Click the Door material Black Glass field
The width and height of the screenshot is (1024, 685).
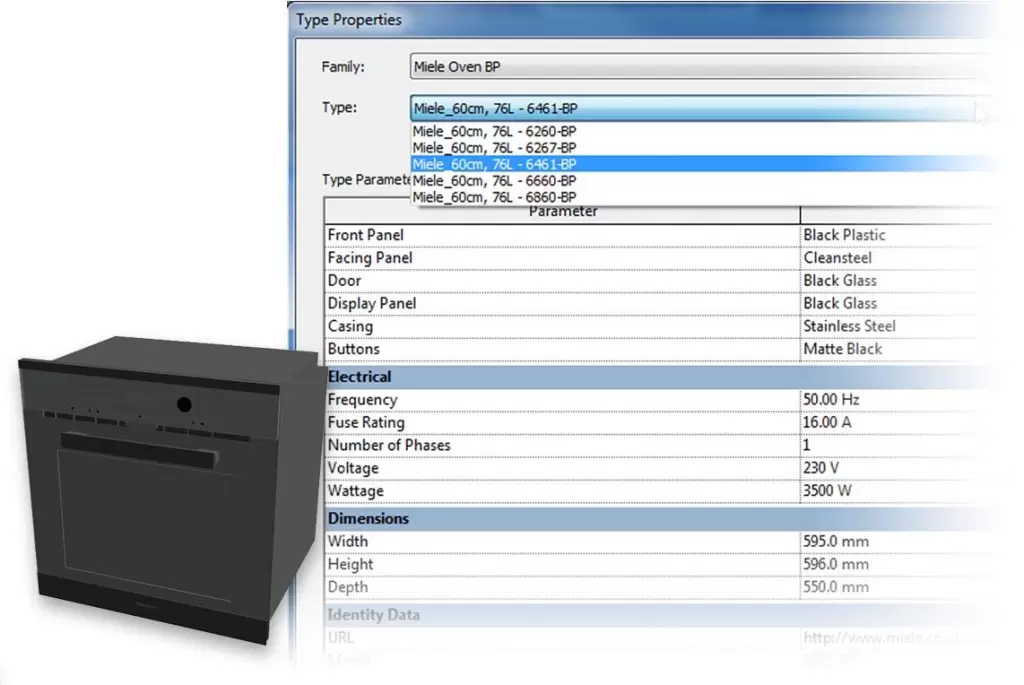(840, 281)
